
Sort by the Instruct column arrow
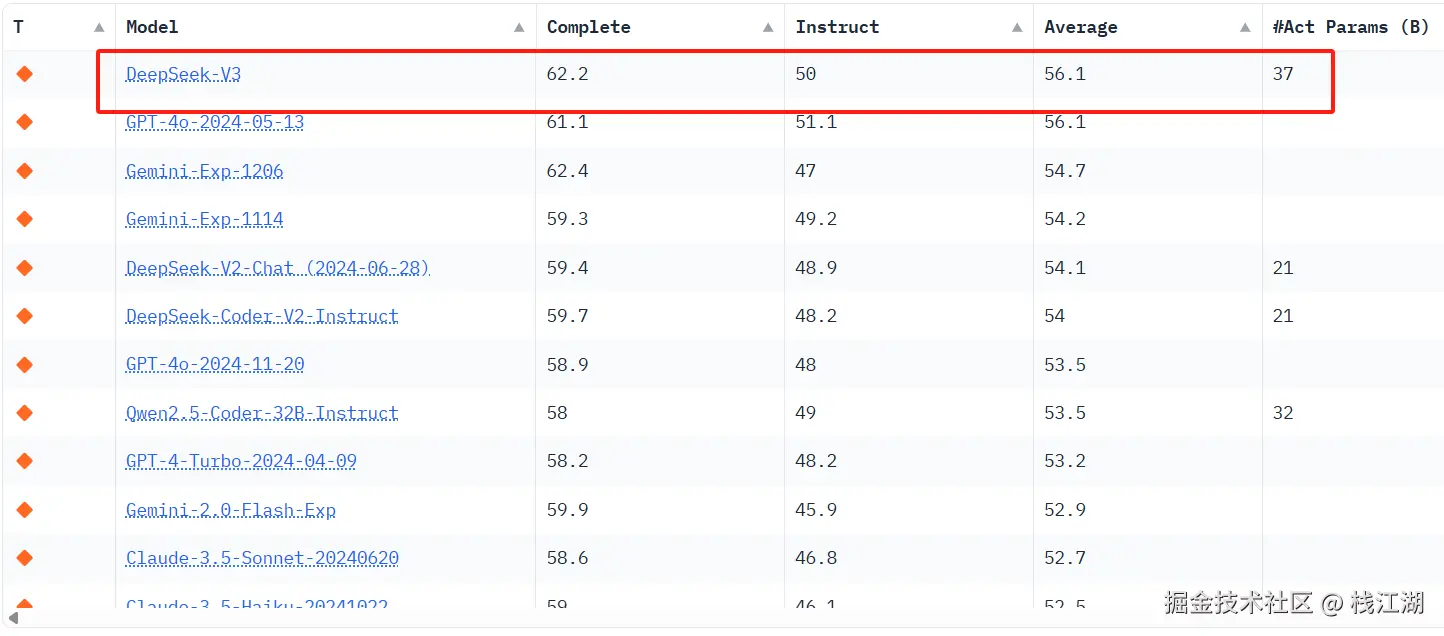(1017, 28)
